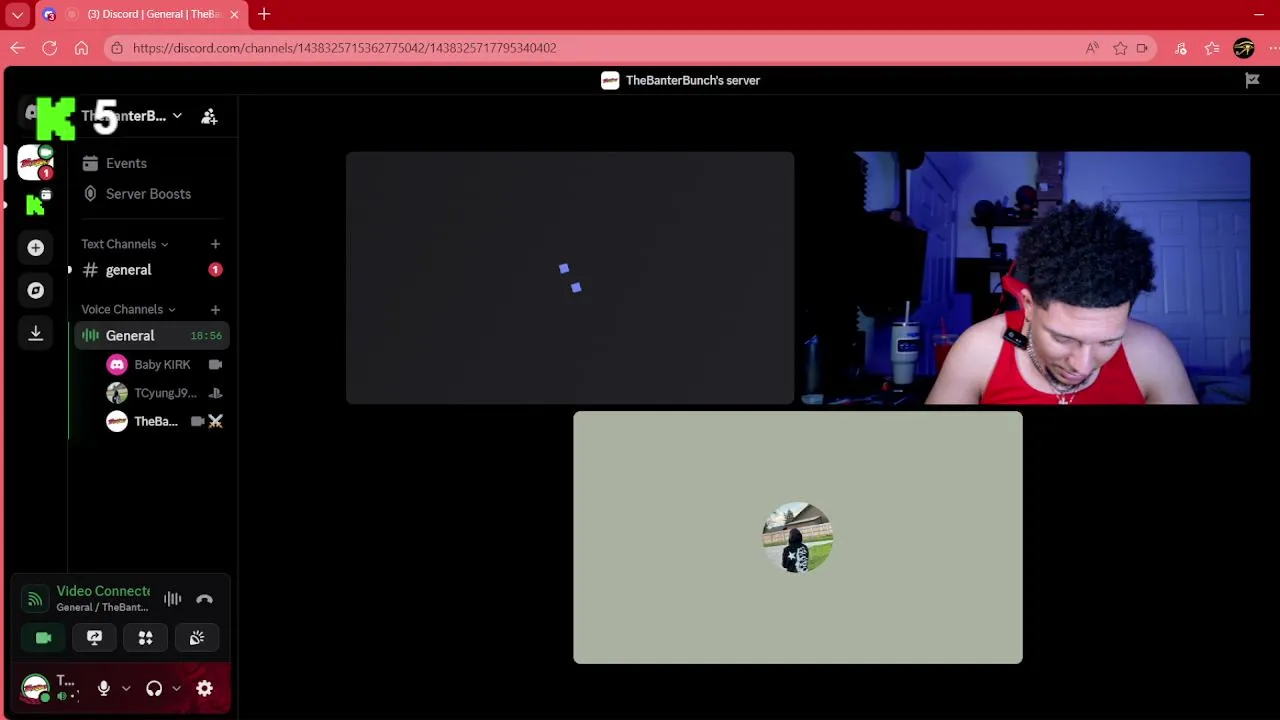Click the General / TheBant... channel link
Viewport: 1280px width, 720px height.
[x=102, y=607]
